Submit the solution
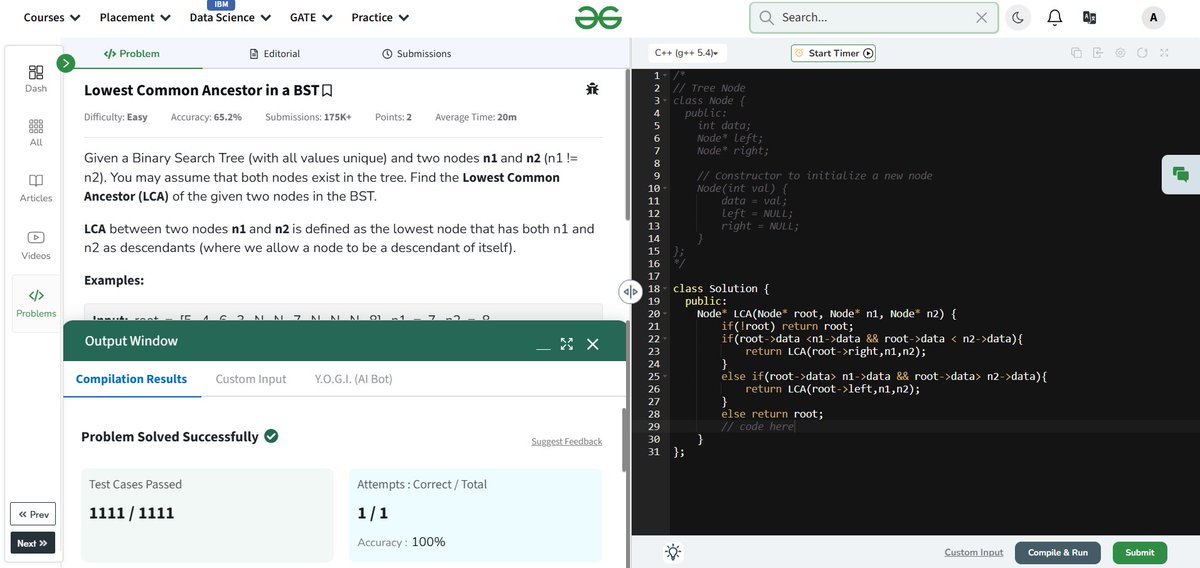The width and height of the screenshot is (1200, 568). pyautogui.click(x=1139, y=552)
